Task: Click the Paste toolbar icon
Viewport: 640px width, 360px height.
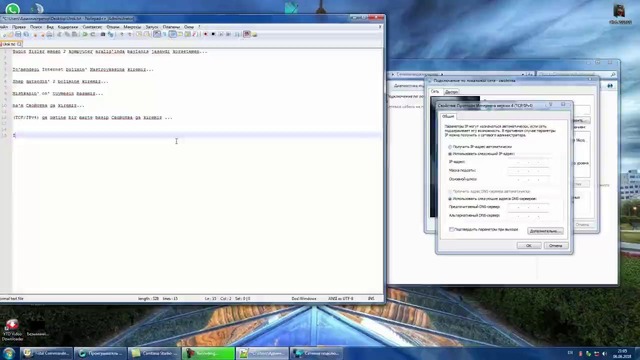Action: (x=75, y=34)
